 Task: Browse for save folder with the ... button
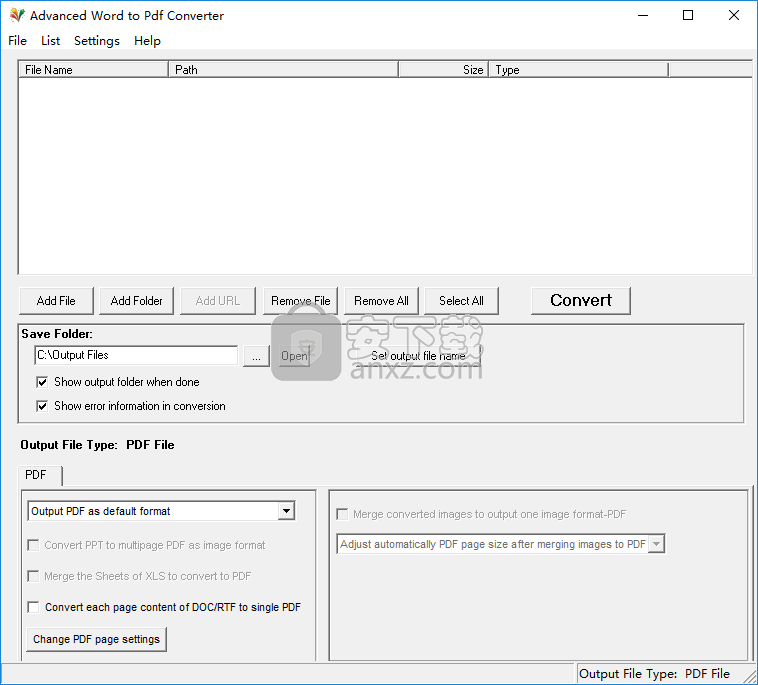(x=256, y=356)
